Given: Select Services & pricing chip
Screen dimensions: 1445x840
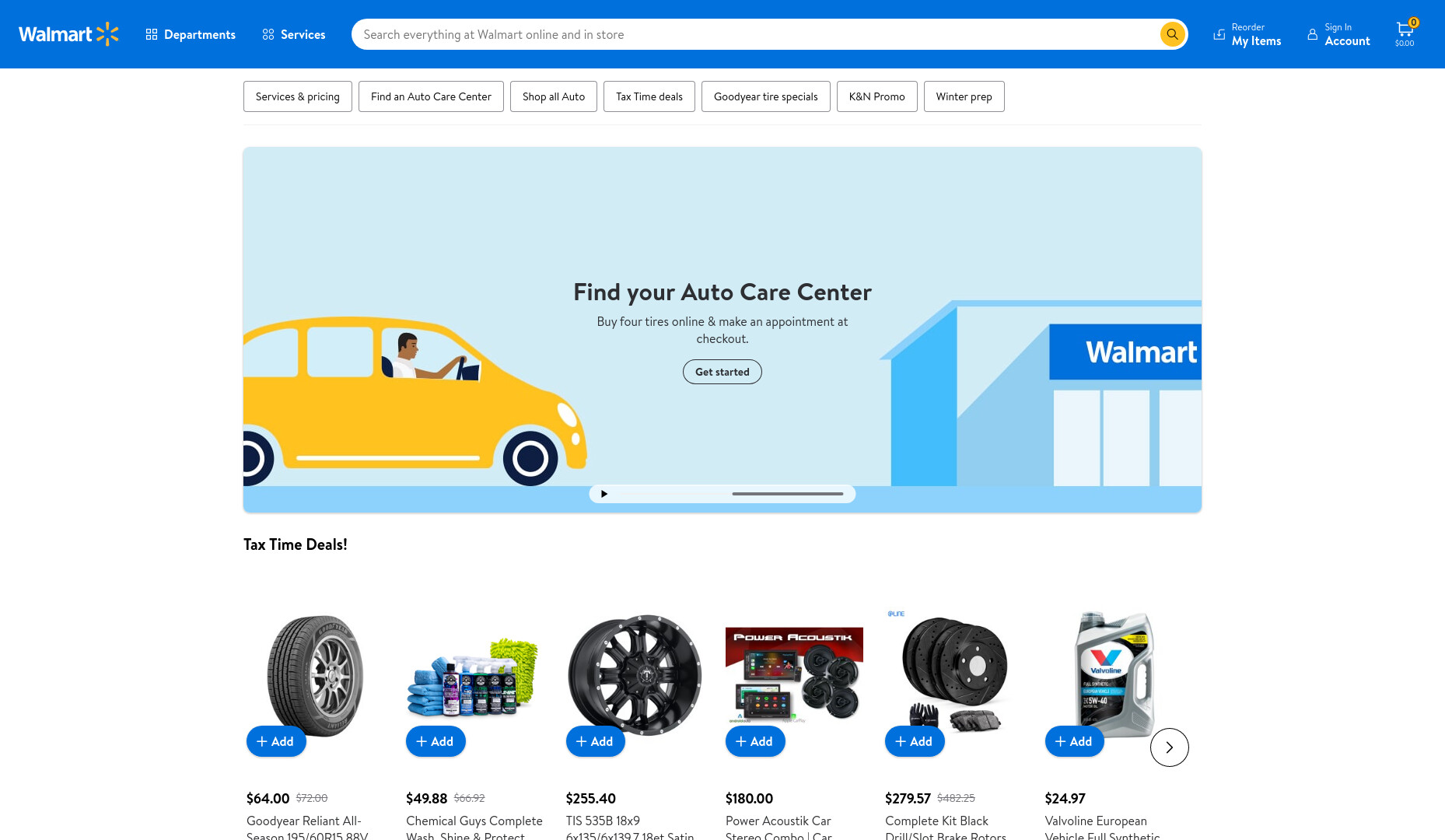Looking at the screenshot, I should click(x=298, y=96).
